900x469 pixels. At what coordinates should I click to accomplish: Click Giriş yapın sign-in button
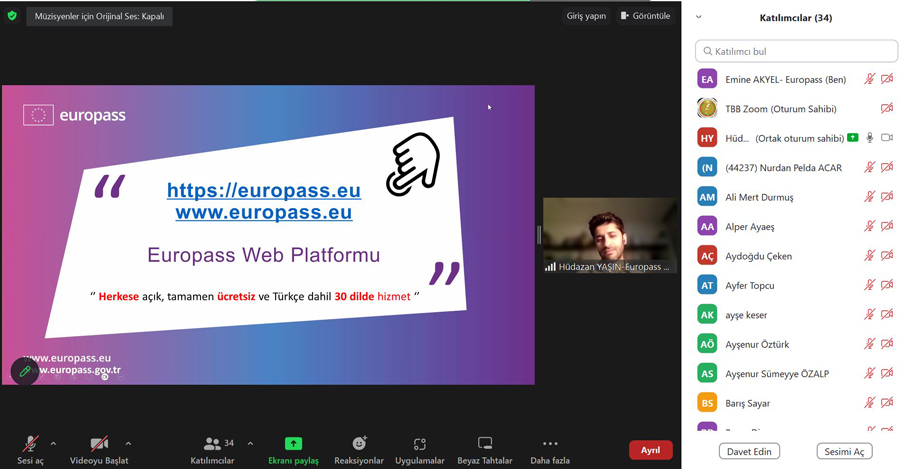coord(586,16)
